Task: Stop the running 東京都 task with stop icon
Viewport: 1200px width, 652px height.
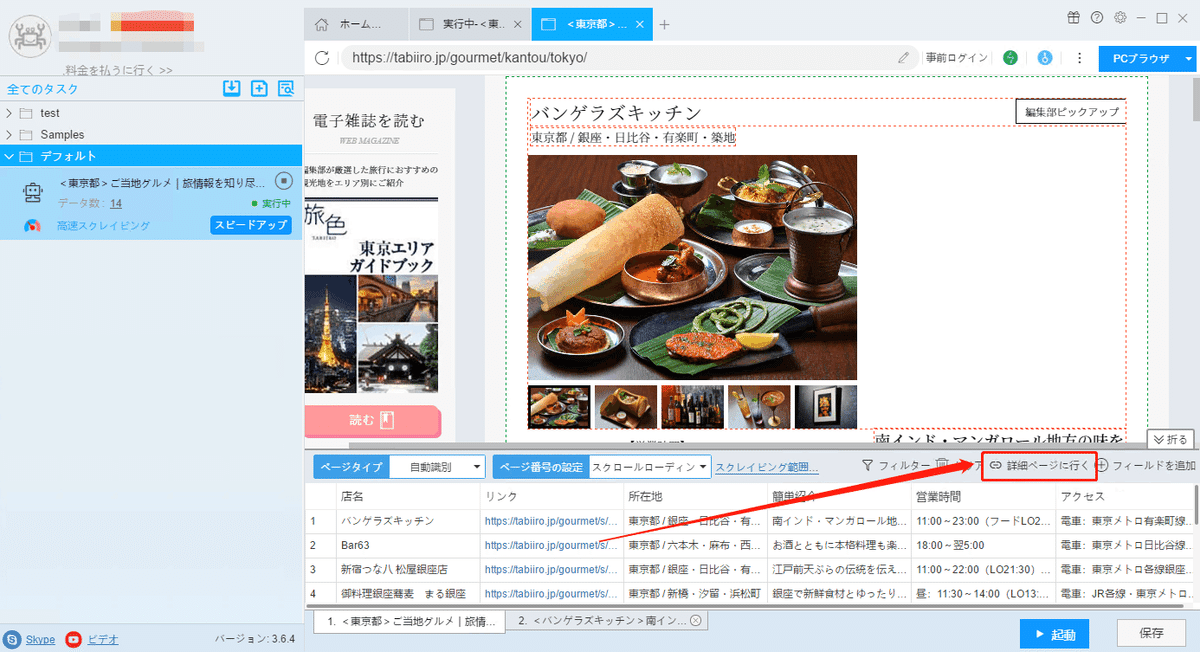Action: pos(283,181)
